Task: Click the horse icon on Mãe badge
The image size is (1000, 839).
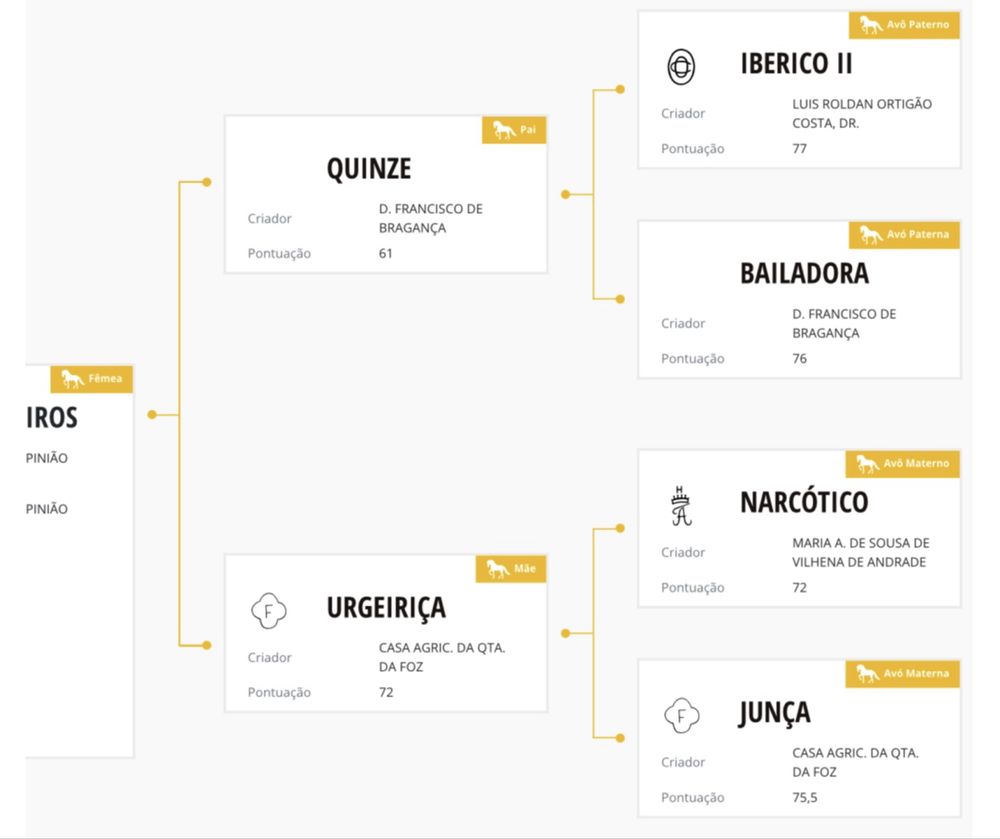Action: 497,569
